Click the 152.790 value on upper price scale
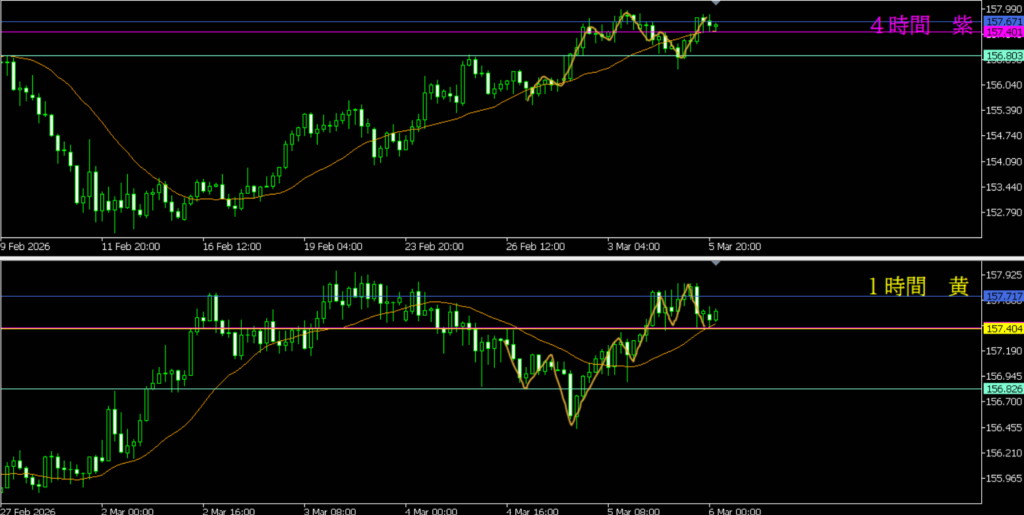 coord(1003,213)
